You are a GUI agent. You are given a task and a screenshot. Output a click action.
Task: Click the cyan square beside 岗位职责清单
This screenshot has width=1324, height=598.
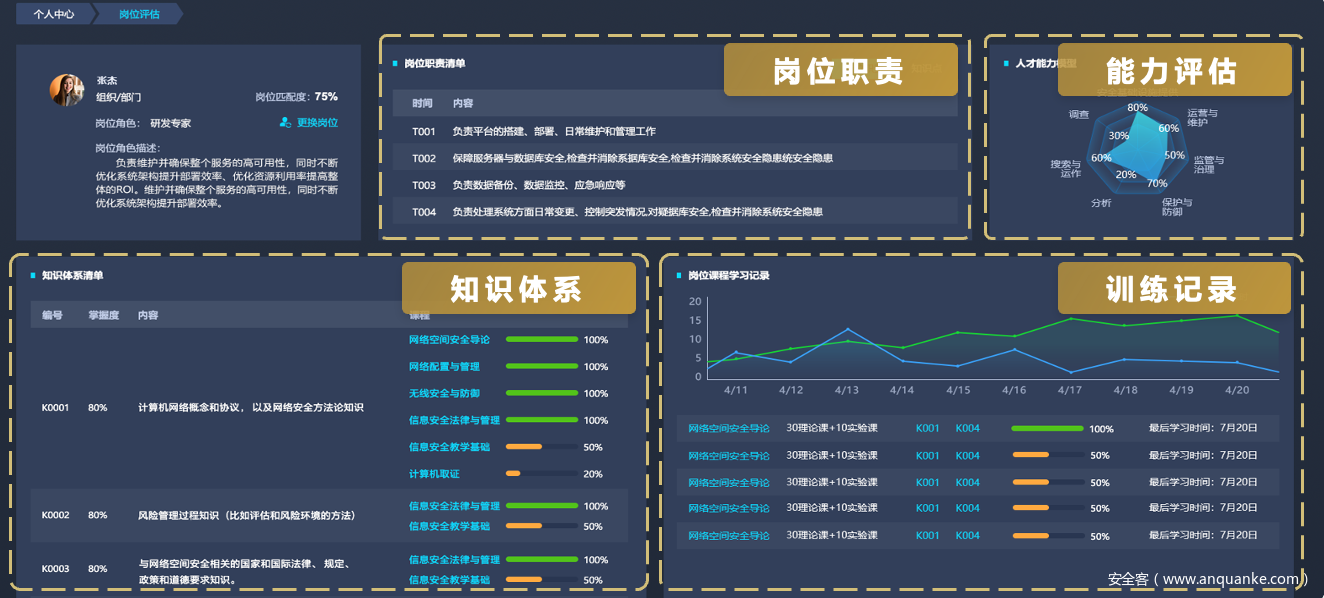pyautogui.click(x=395, y=64)
